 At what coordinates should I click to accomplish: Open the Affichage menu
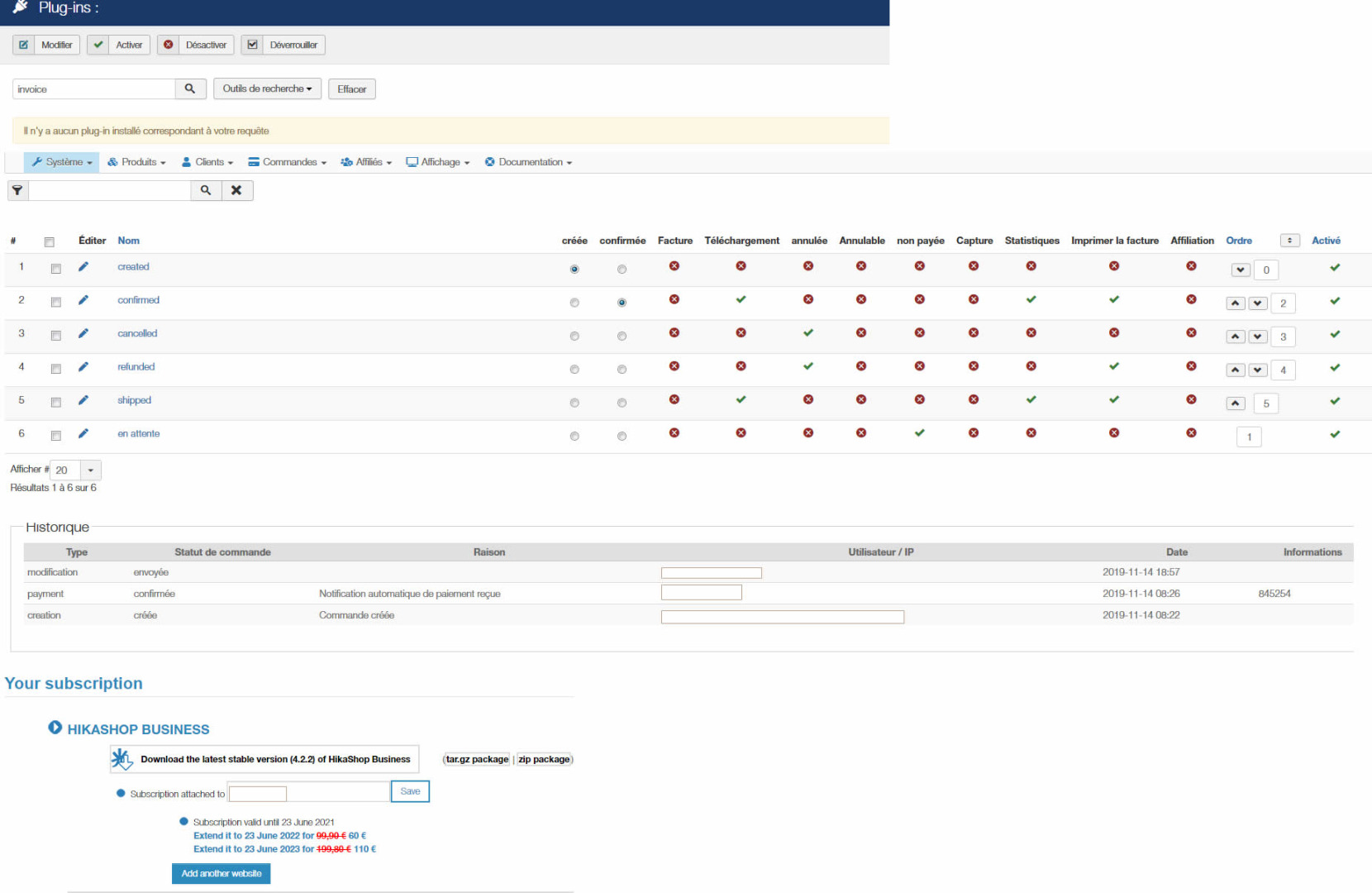(438, 162)
